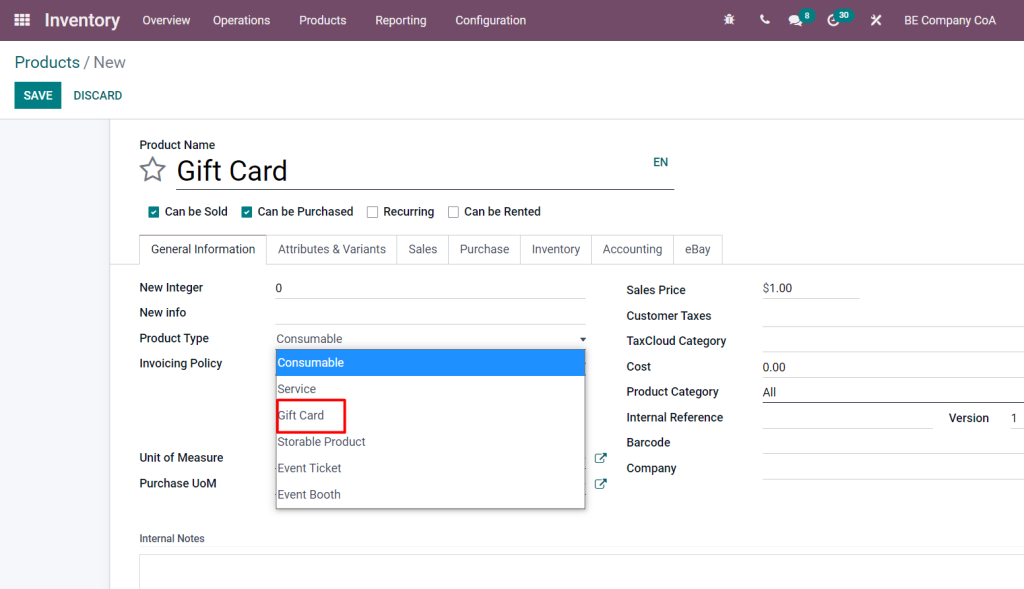Click the tools wrench icon
1024x589 pixels.
coord(875,19)
